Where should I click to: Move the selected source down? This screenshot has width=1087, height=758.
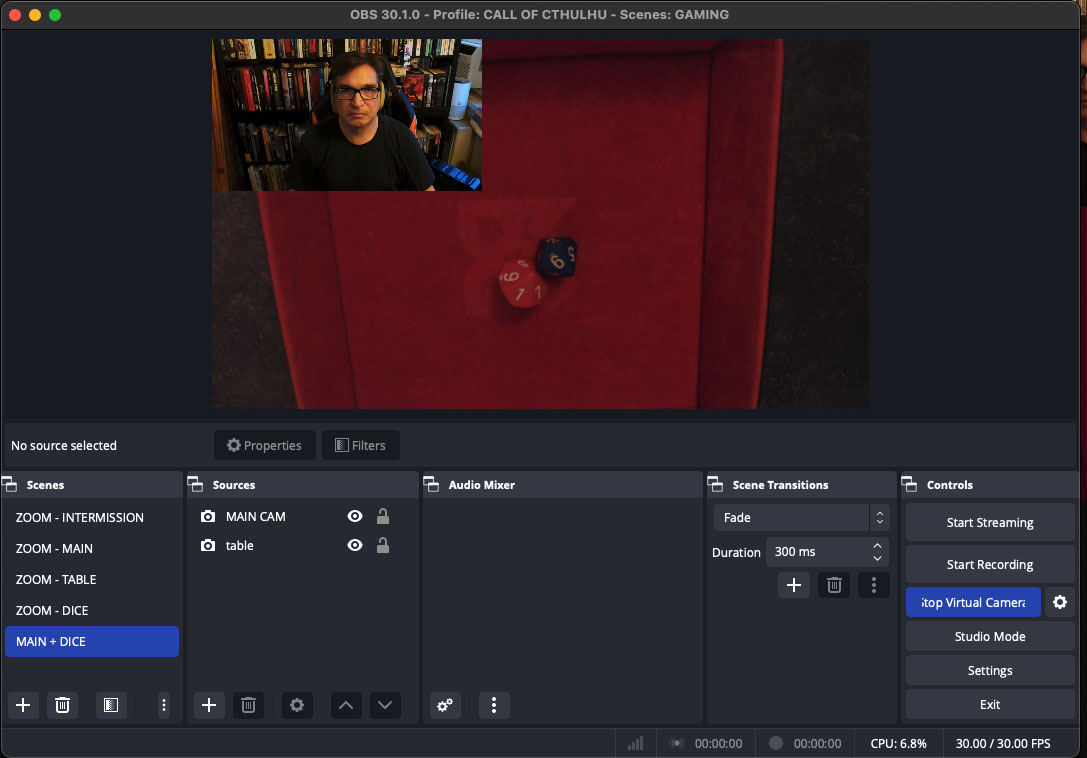point(384,705)
